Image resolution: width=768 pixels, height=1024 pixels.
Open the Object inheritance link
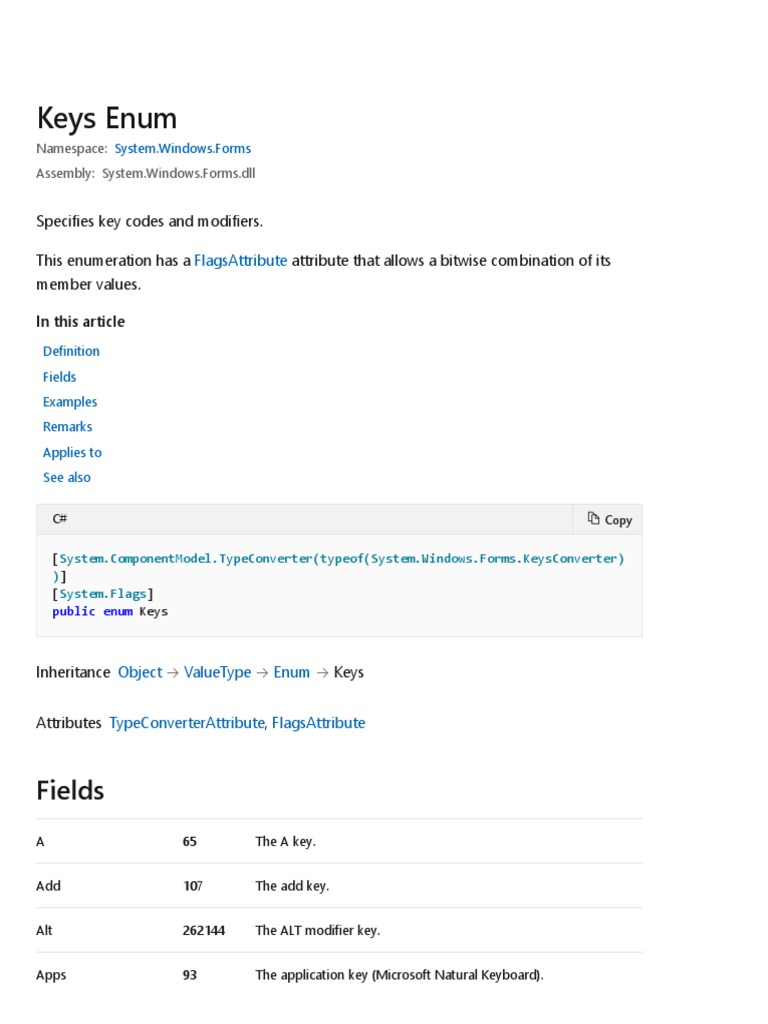tap(140, 672)
